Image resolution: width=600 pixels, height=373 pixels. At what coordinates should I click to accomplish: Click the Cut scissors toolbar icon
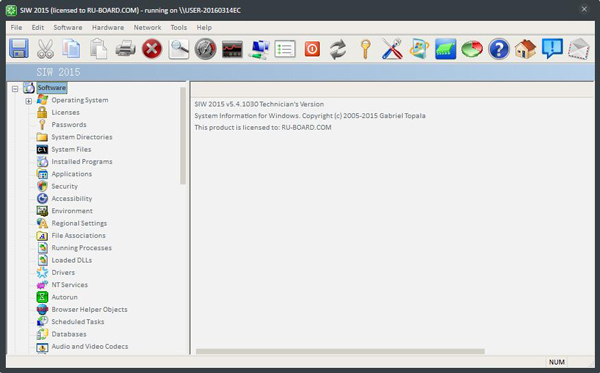[45, 49]
